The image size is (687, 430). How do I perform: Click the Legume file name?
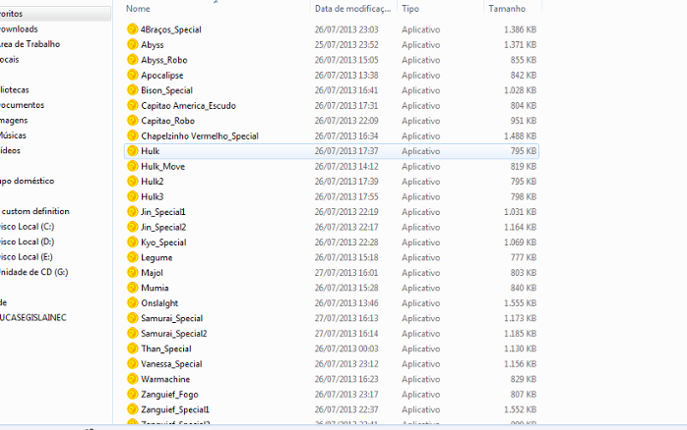point(156,257)
